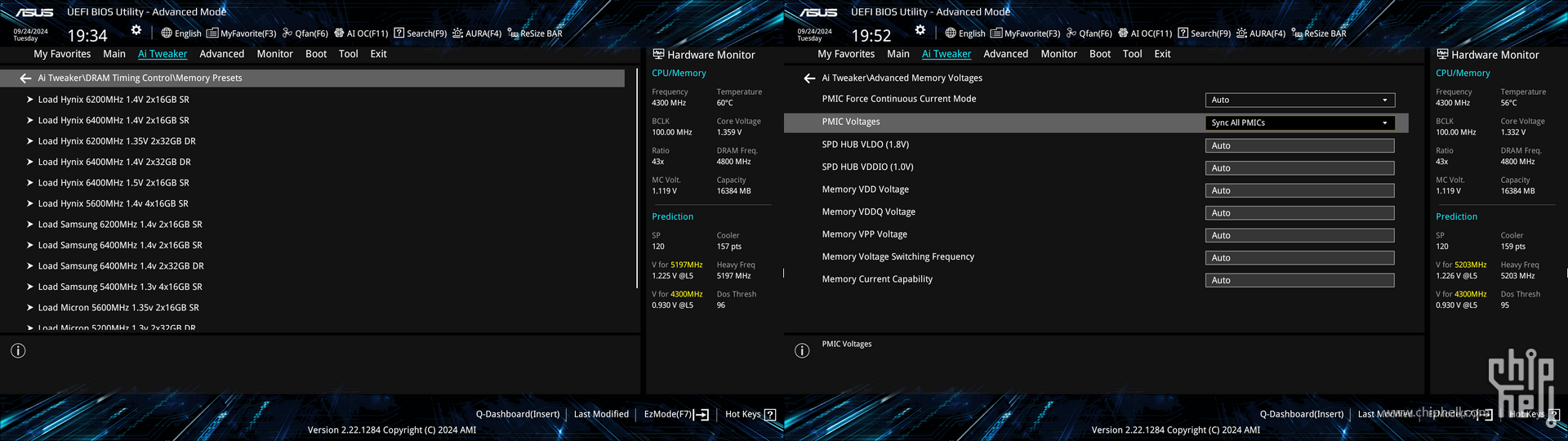The width and height of the screenshot is (1568, 441).
Task: Open PMIC Force Continuous Current Mode dropdown
Action: [1300, 100]
